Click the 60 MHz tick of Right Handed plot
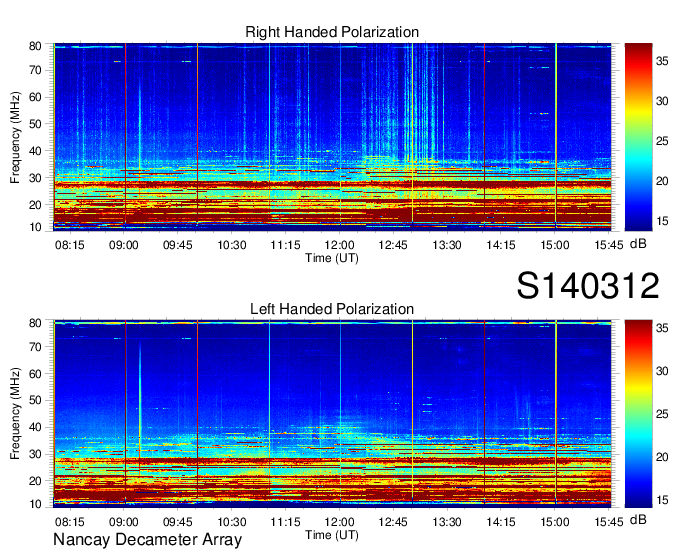 (35, 98)
